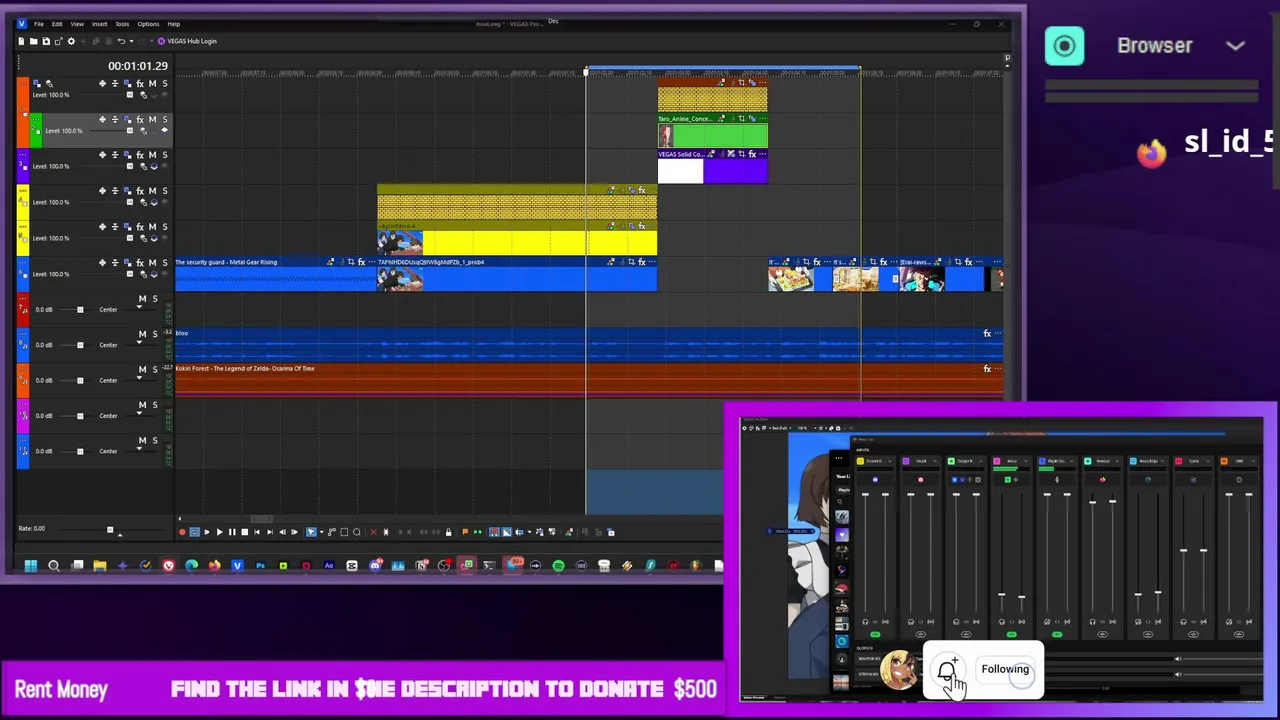
Task: Open Track FX on video track 1
Action: tap(140, 84)
